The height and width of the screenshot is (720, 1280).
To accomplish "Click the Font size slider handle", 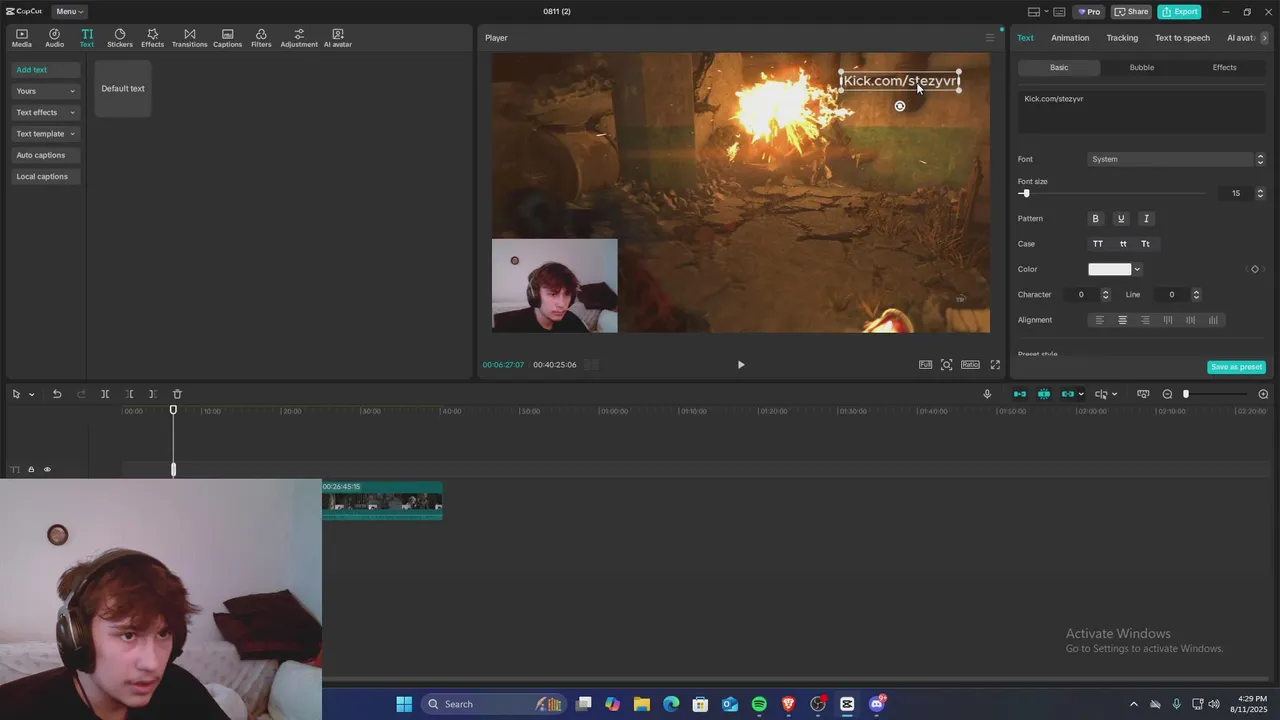I will [1026, 193].
